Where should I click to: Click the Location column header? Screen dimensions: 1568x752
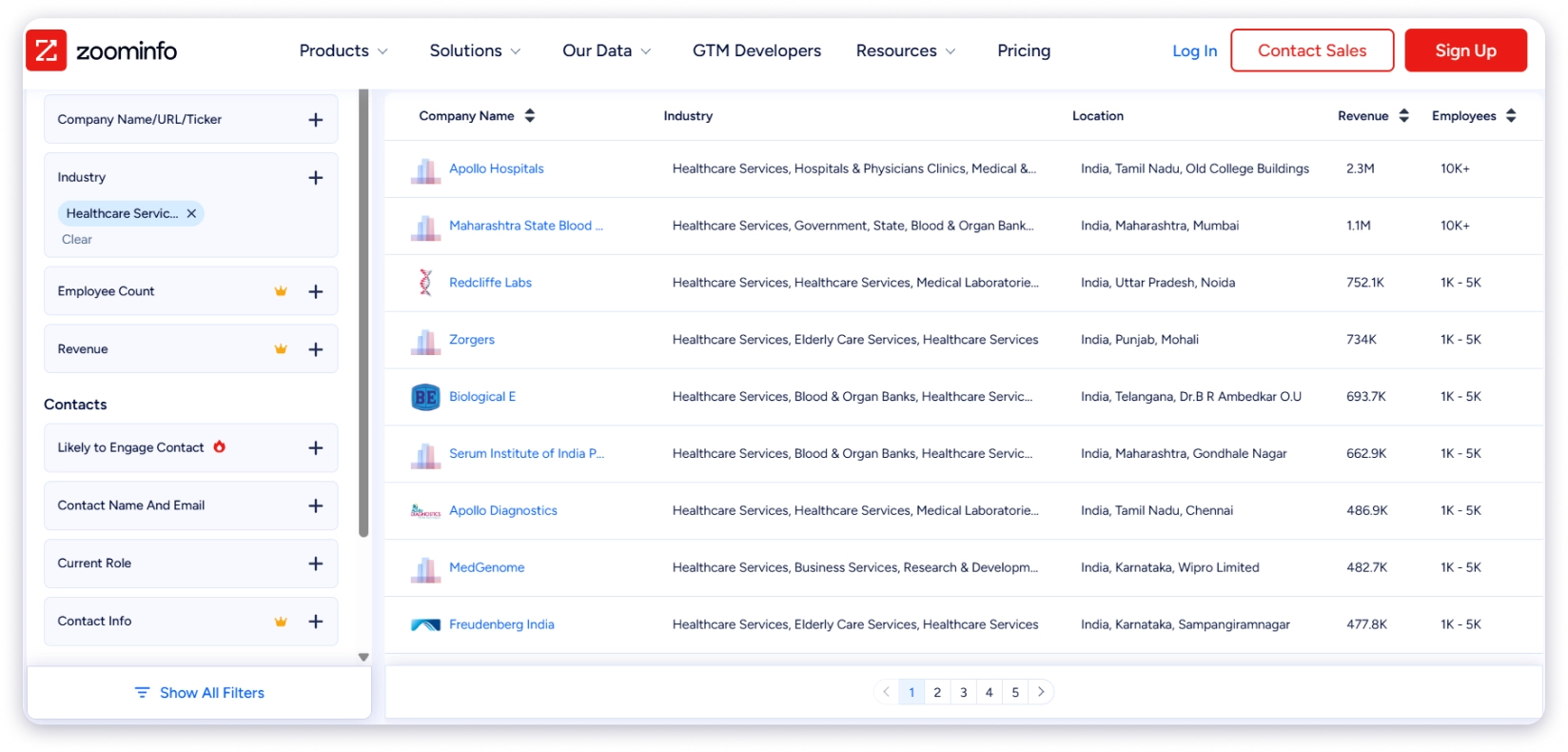1098,116
